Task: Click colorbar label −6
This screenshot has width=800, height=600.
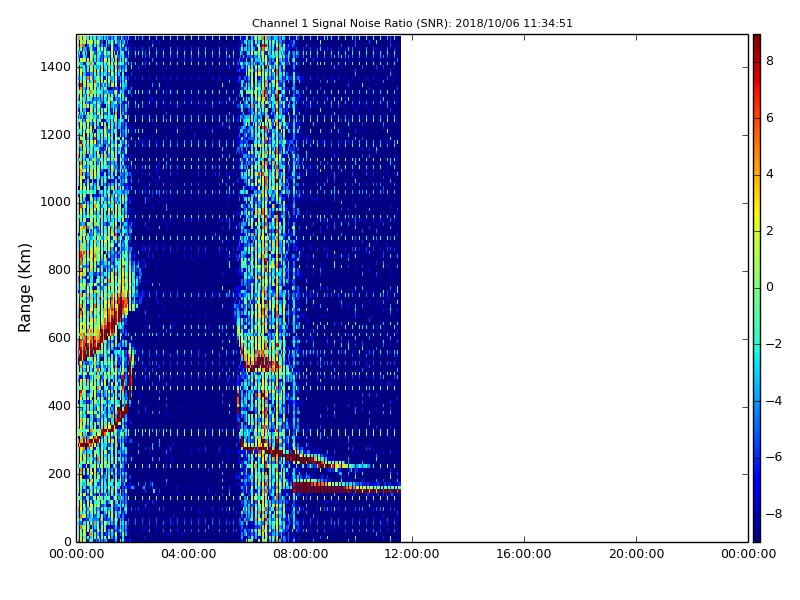Action: [774, 457]
